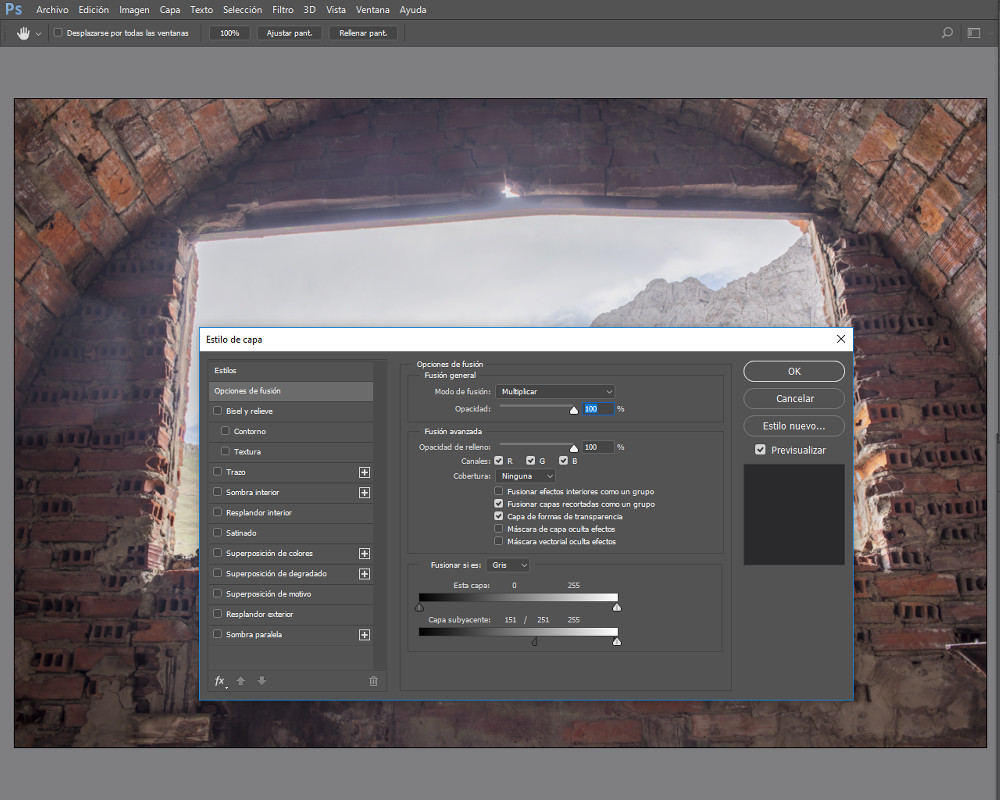1000x800 pixels.
Task: Open the Filtro menu
Action: coord(283,10)
